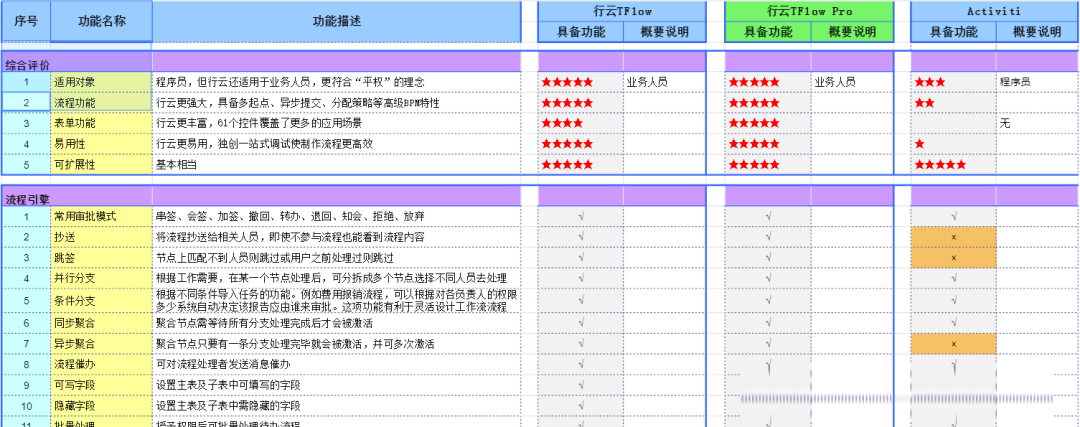Viewport: 1080px width, 427px height.
Task: Click Activiti √ cell for 常用审批模式
Action: [x=954, y=216]
